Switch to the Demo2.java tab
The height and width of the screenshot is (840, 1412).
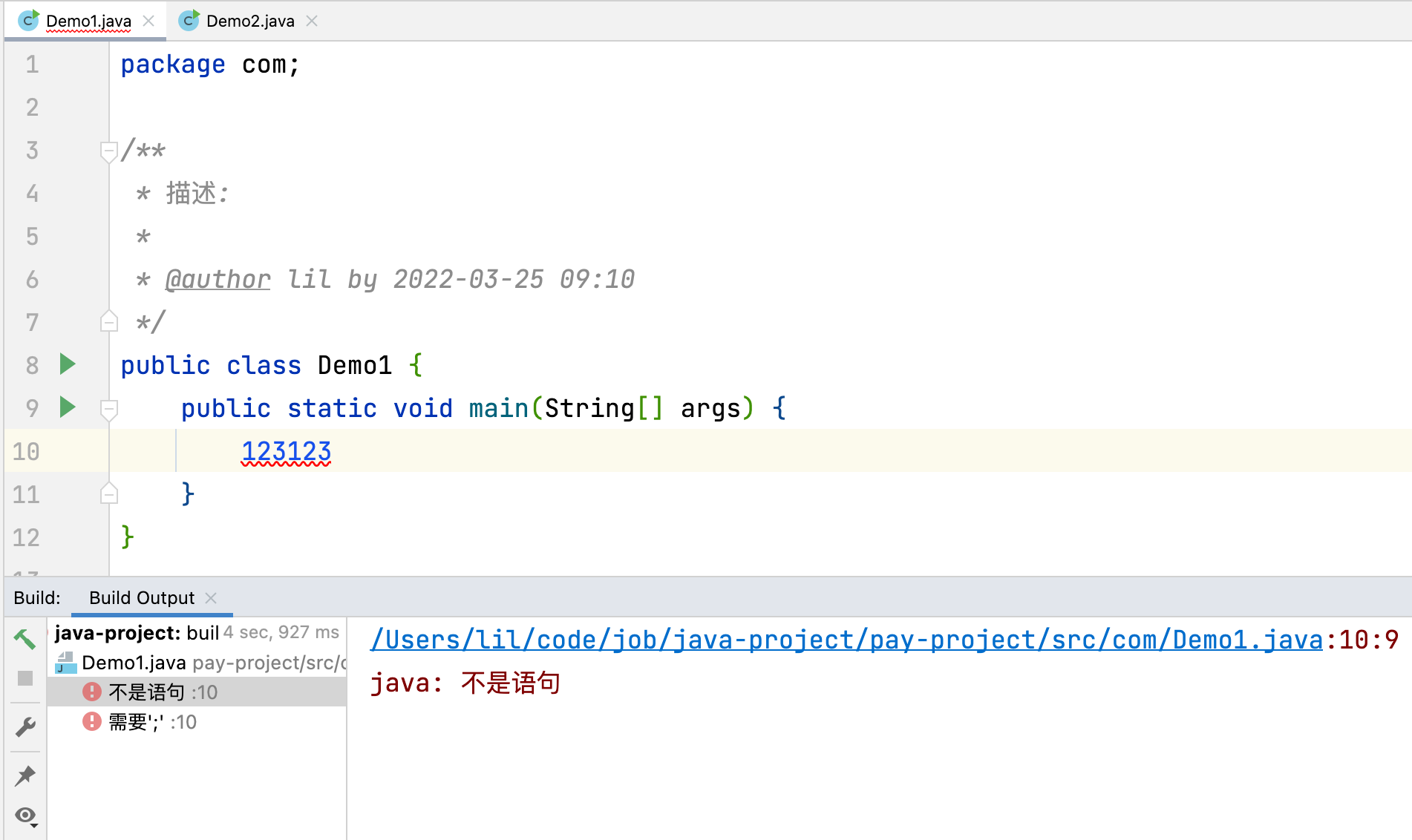point(247,20)
